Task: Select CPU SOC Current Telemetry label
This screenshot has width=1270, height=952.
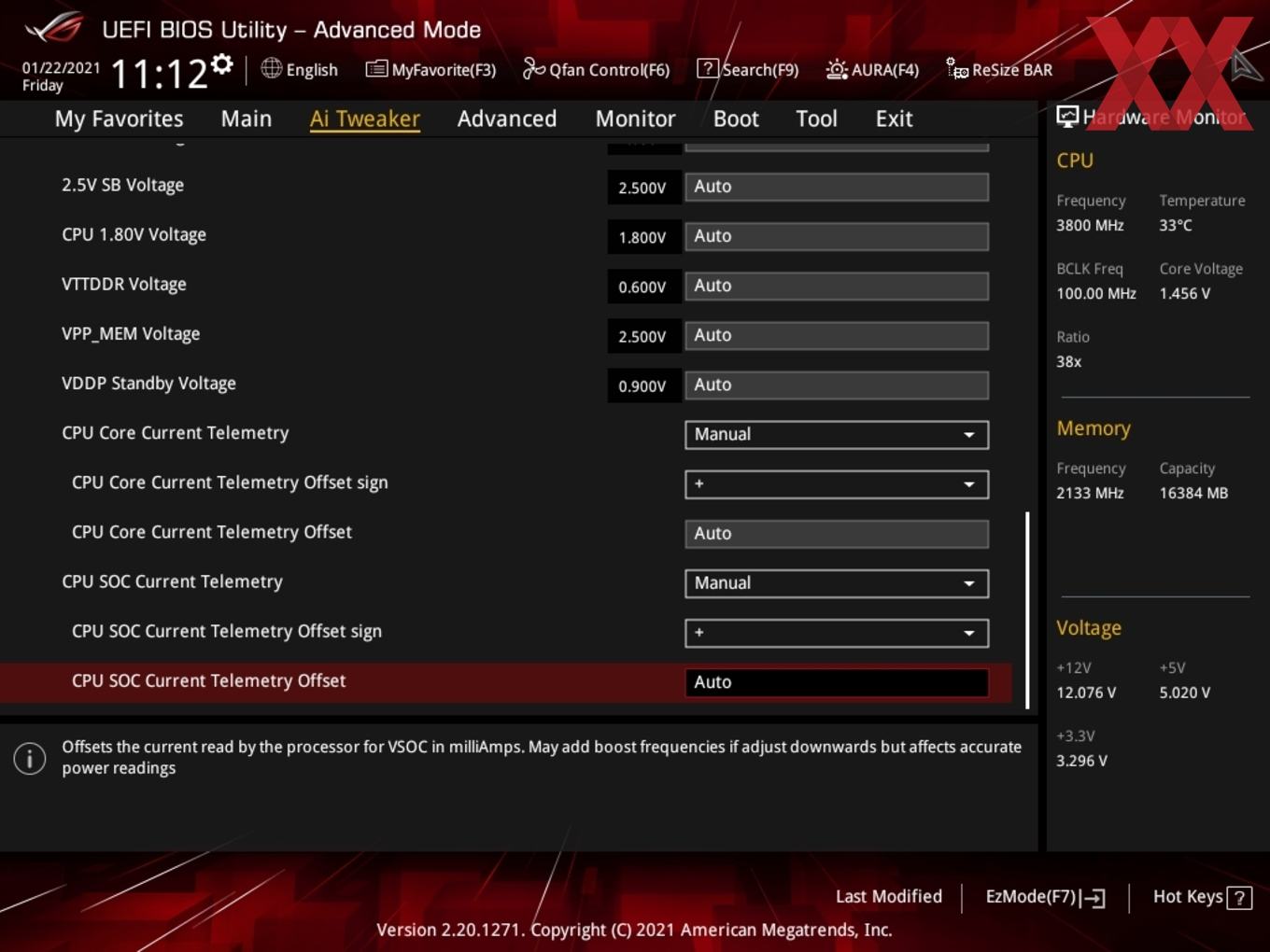Action: click(x=172, y=581)
